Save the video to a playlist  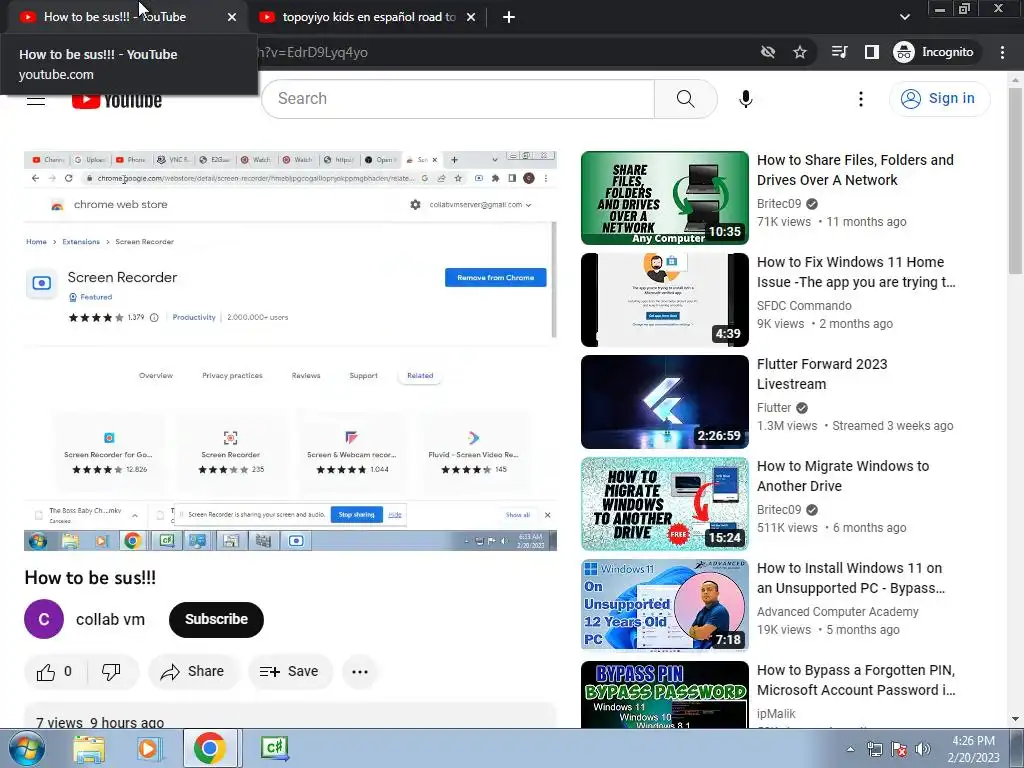point(289,671)
